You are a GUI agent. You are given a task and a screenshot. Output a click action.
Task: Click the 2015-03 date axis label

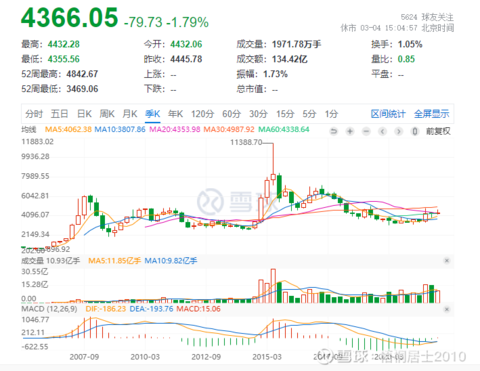tap(267, 357)
